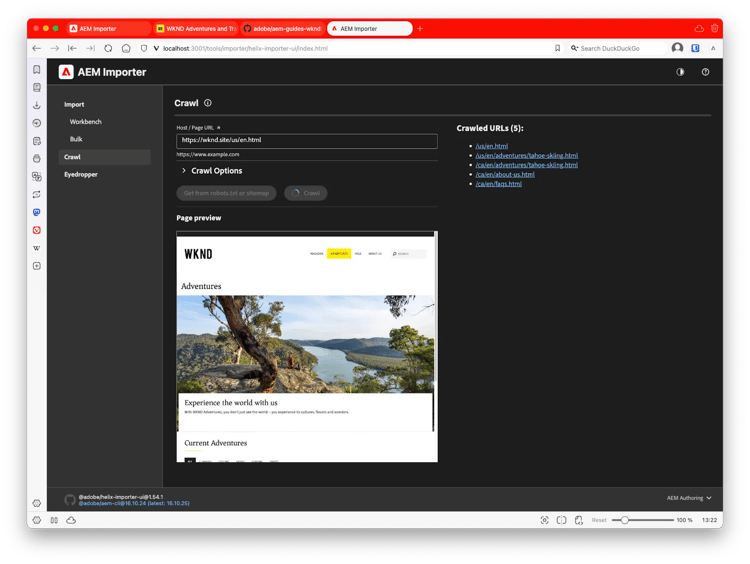The height and width of the screenshot is (564, 750).
Task: Open the Notes panel icon
Action: click(x=37, y=141)
